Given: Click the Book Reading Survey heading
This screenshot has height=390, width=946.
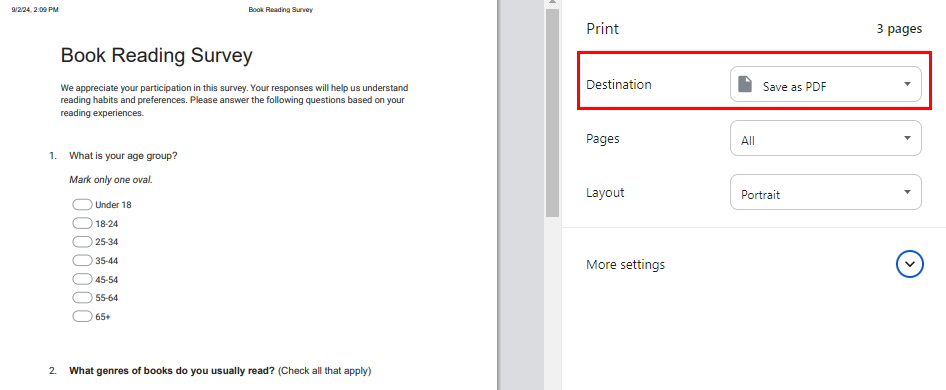Looking at the screenshot, I should [x=156, y=56].
